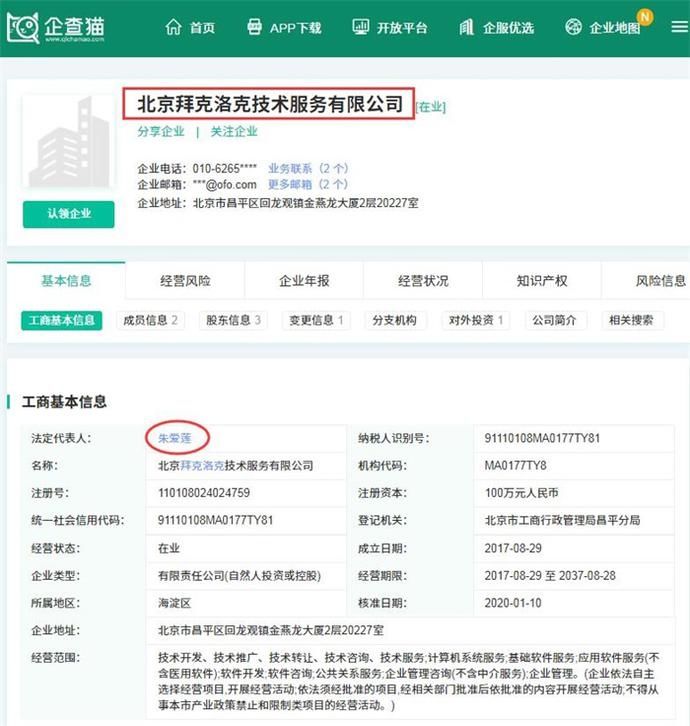Click the 经营范围 description text
This screenshot has width=690, height=726.
(x=408, y=681)
